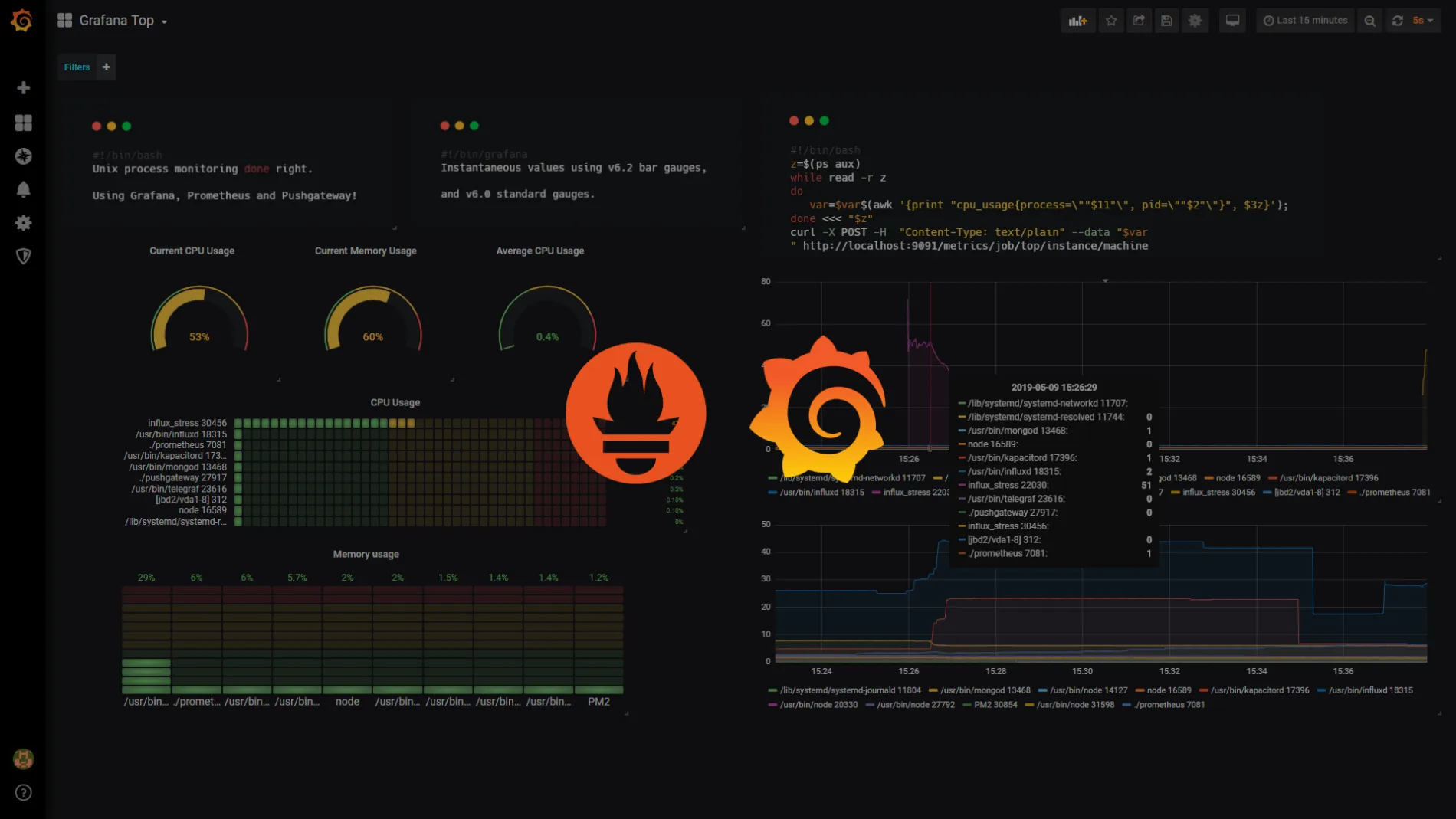Open the user avatar profile
This screenshot has height=819, width=1456.
[24, 758]
